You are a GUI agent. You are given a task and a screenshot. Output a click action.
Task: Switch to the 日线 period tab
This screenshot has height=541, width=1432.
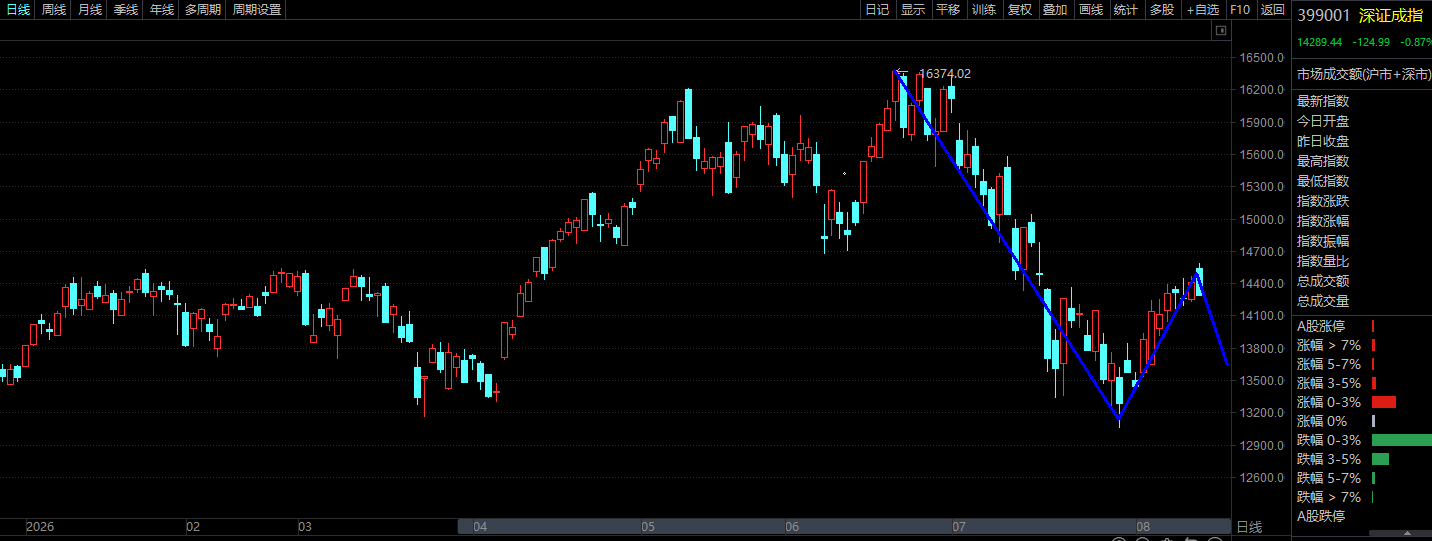[17, 10]
